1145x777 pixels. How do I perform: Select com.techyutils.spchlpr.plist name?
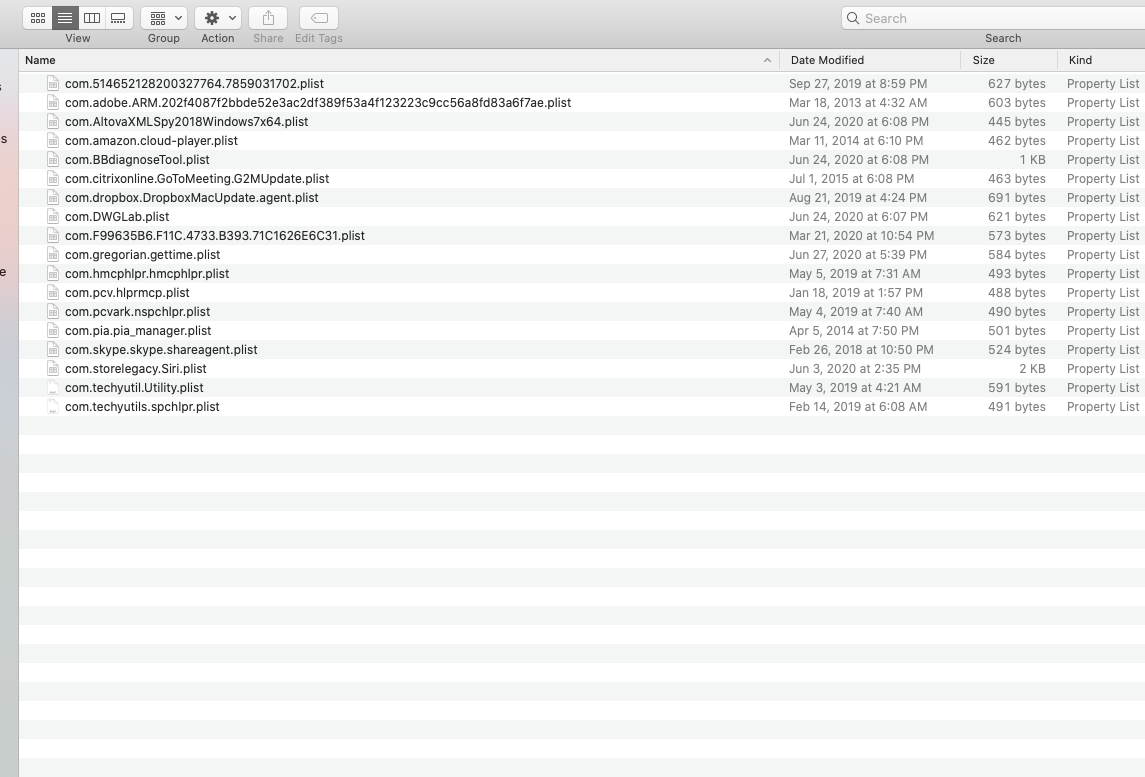point(142,406)
